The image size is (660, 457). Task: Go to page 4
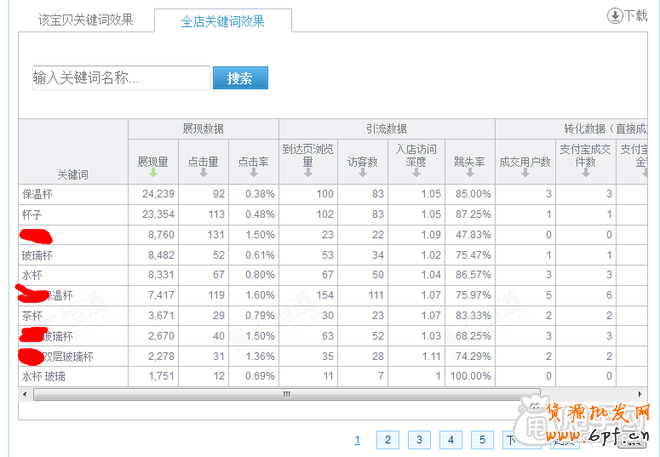451,440
